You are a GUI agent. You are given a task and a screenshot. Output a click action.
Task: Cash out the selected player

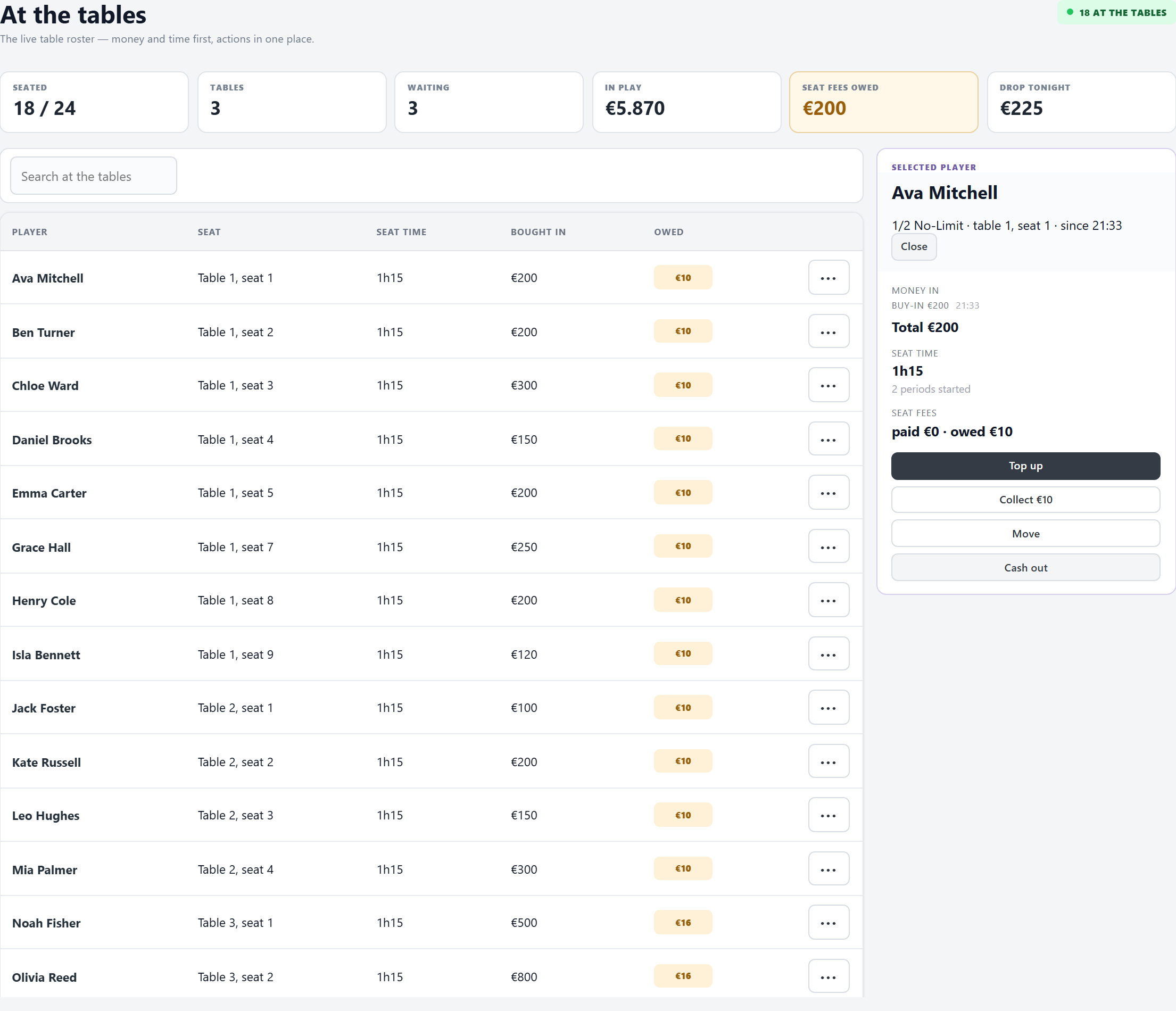point(1025,568)
